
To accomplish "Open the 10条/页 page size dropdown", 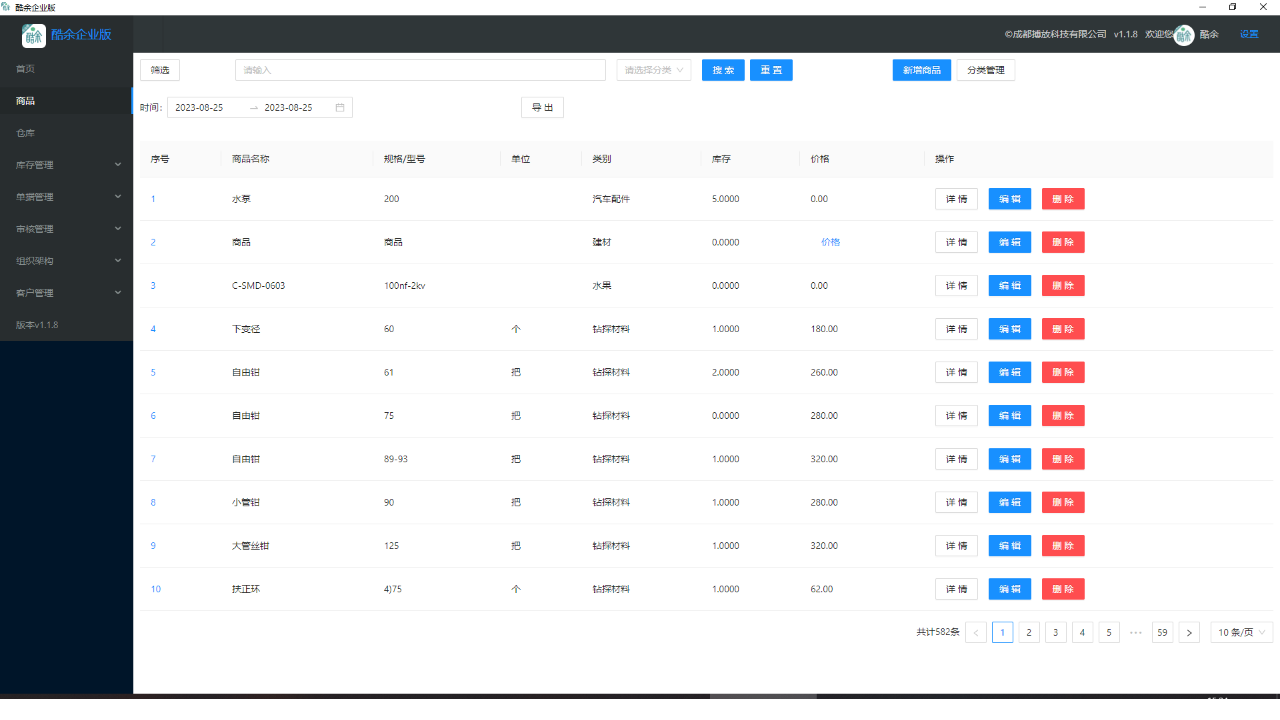I will pos(1241,632).
